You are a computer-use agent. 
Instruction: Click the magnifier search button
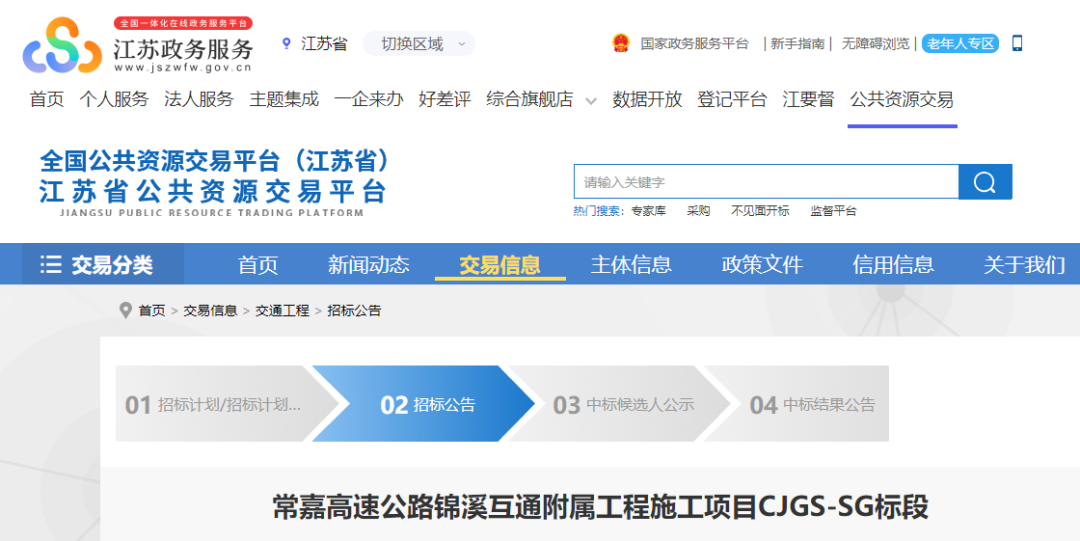pos(984,182)
